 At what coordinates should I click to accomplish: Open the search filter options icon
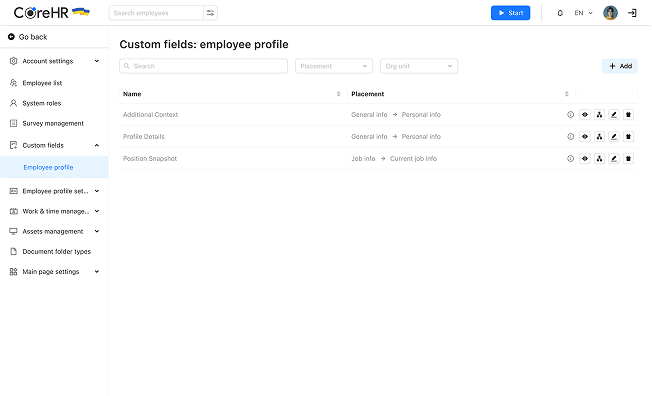click(x=210, y=13)
